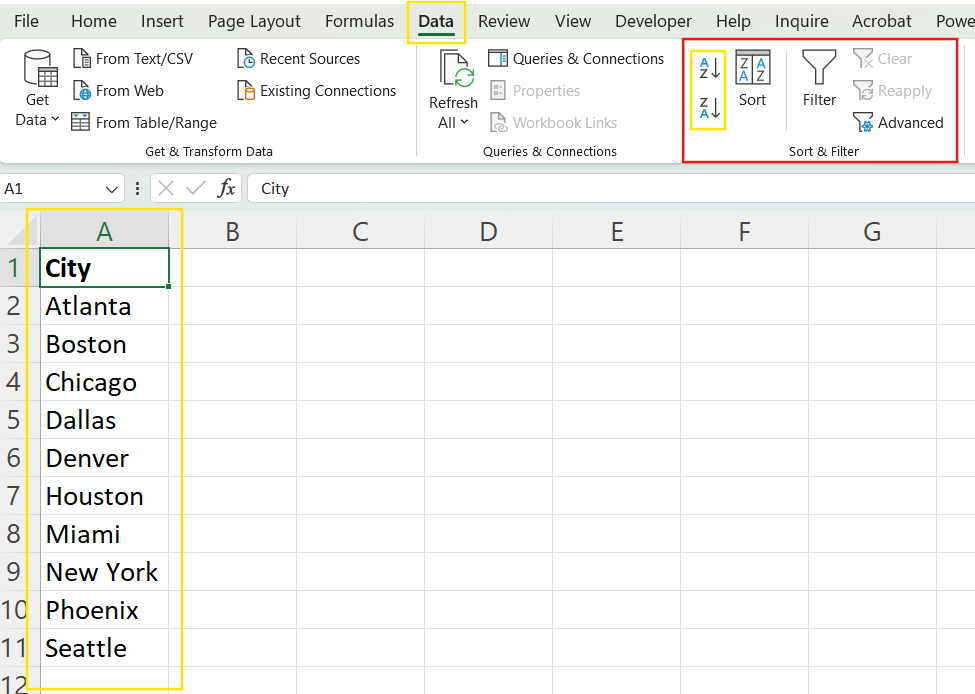Click the Get Data database icon

[40, 68]
